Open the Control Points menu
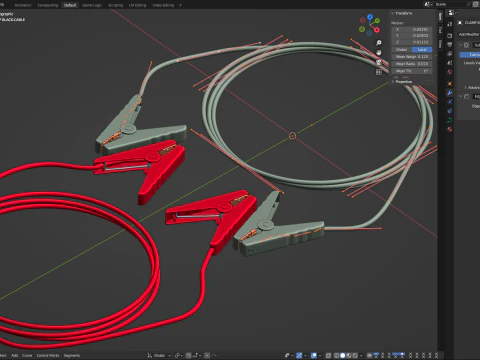This screenshot has height=360, width=480. (x=48, y=355)
